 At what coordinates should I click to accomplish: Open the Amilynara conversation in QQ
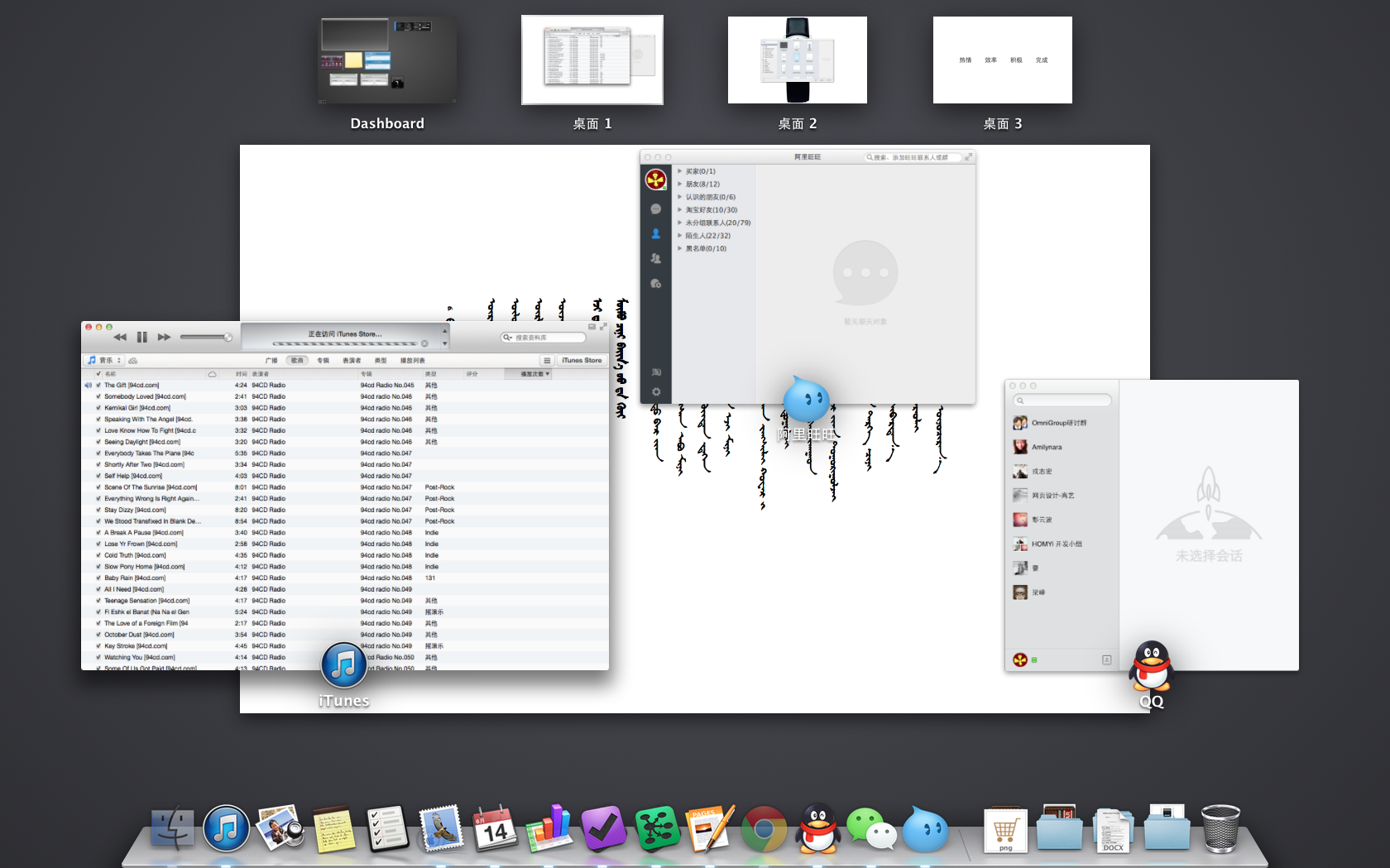1062,448
